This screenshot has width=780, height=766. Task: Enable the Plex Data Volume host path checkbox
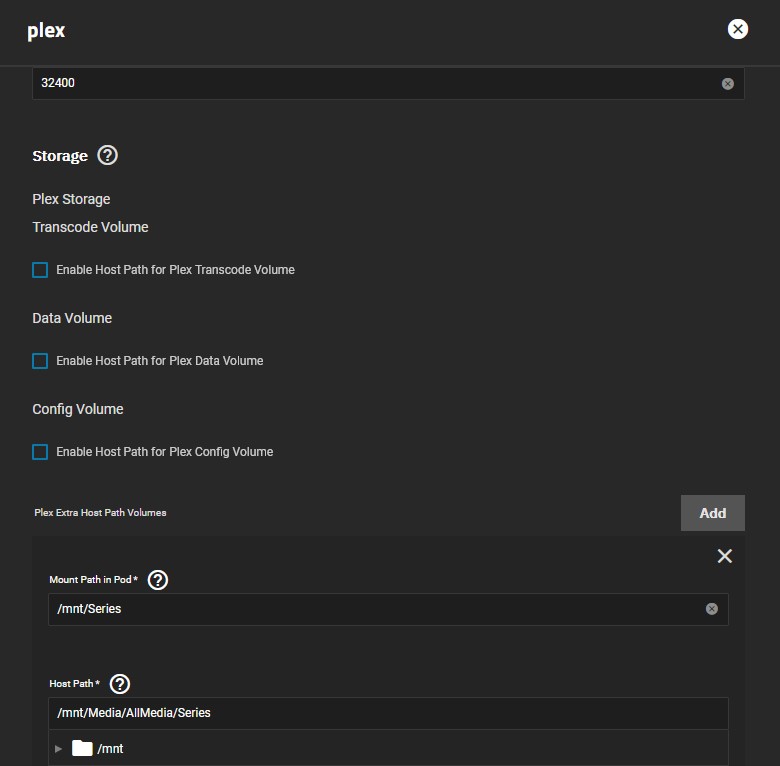pyautogui.click(x=40, y=361)
